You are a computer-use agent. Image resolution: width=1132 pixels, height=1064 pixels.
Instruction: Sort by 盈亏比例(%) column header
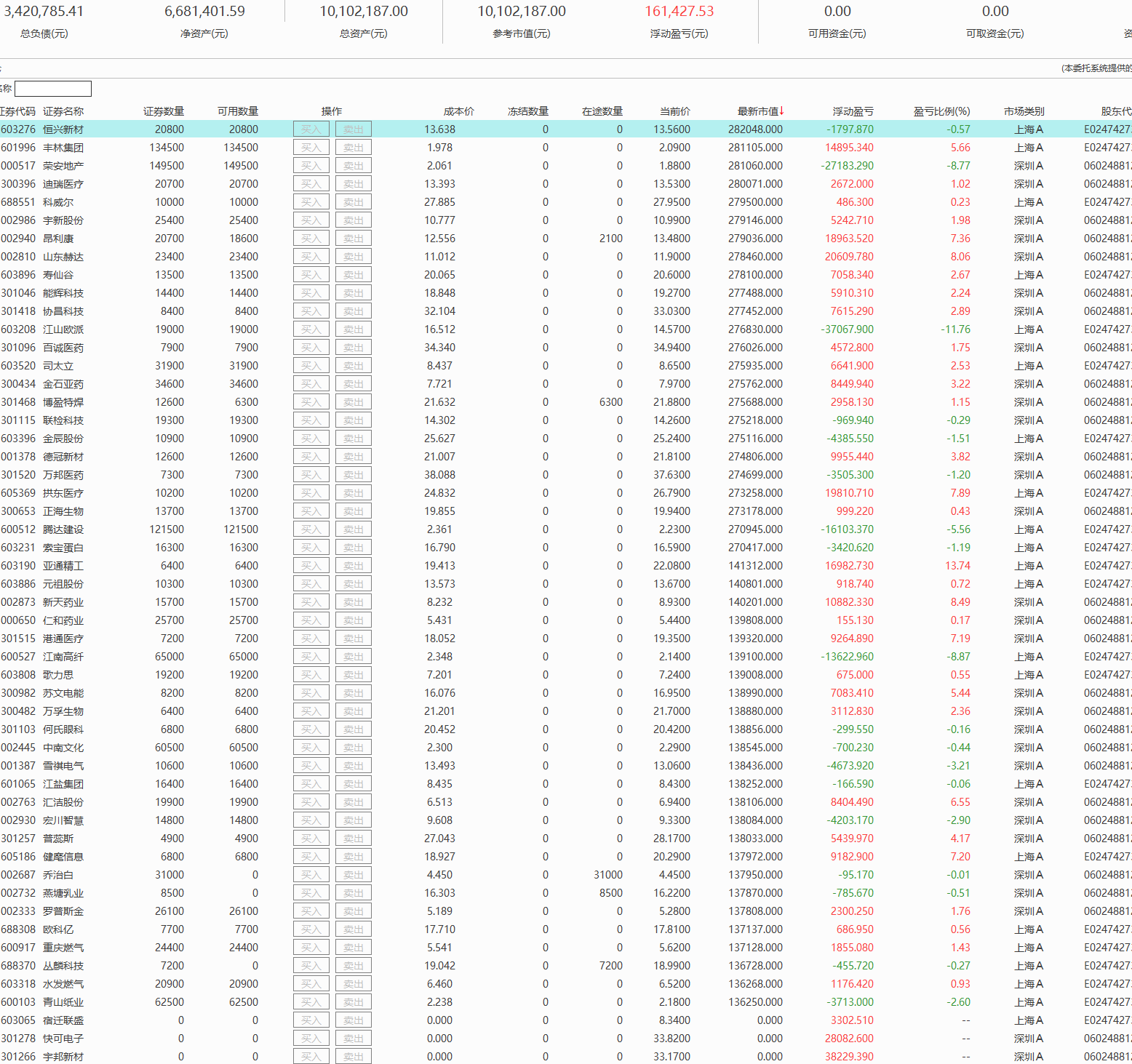point(941,111)
